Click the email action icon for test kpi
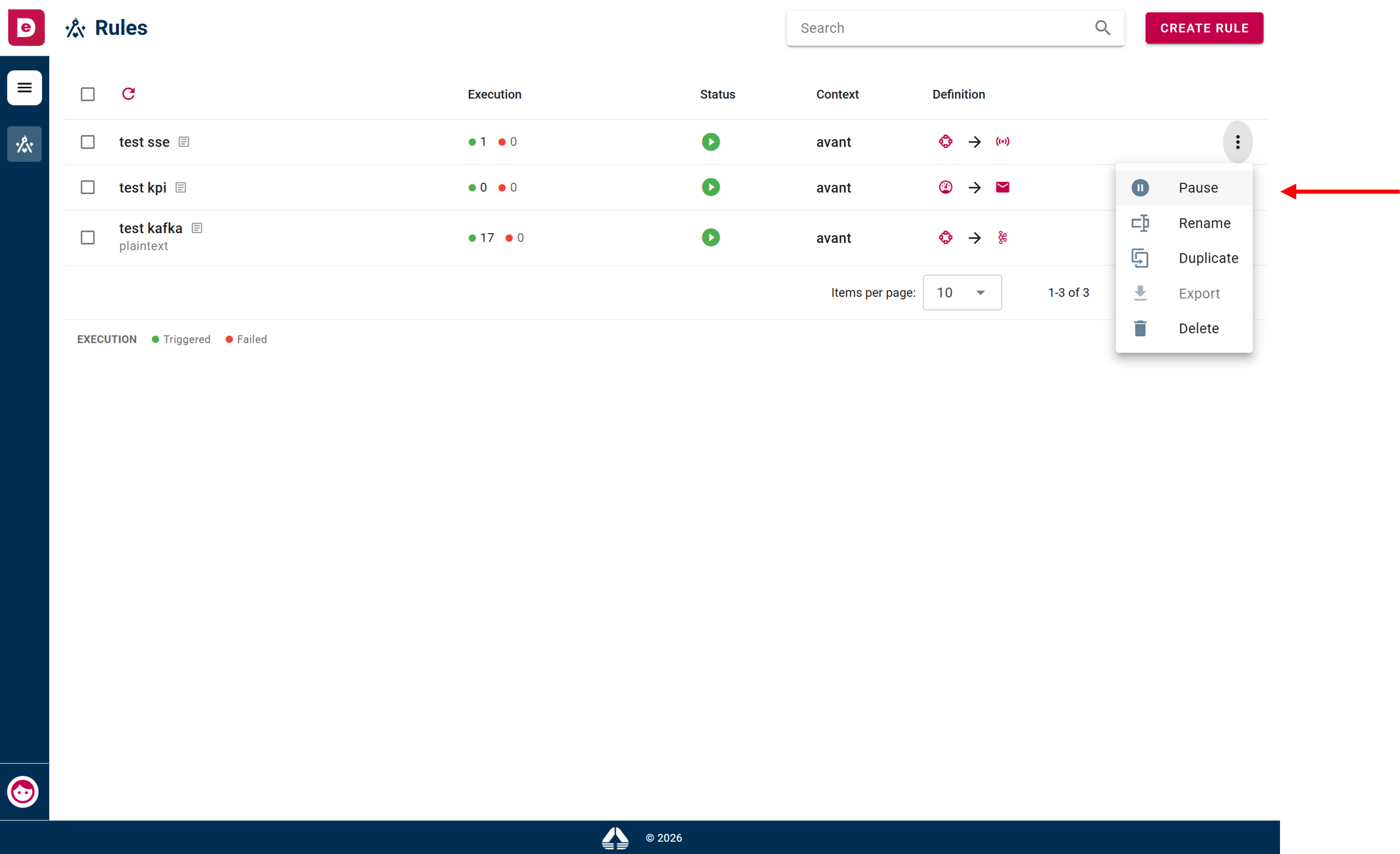Image resolution: width=1400 pixels, height=854 pixels. click(x=1002, y=187)
